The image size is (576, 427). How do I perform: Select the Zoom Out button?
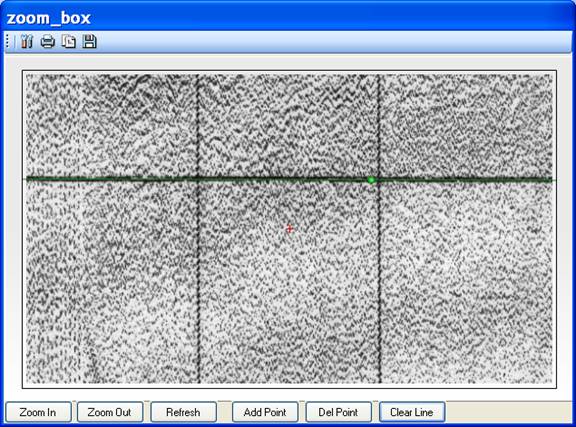pos(109,412)
